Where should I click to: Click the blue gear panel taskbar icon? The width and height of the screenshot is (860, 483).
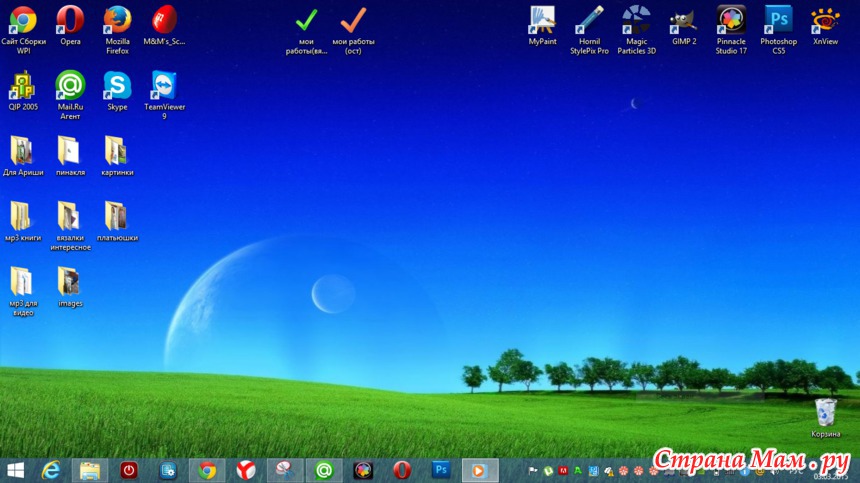click(168, 470)
